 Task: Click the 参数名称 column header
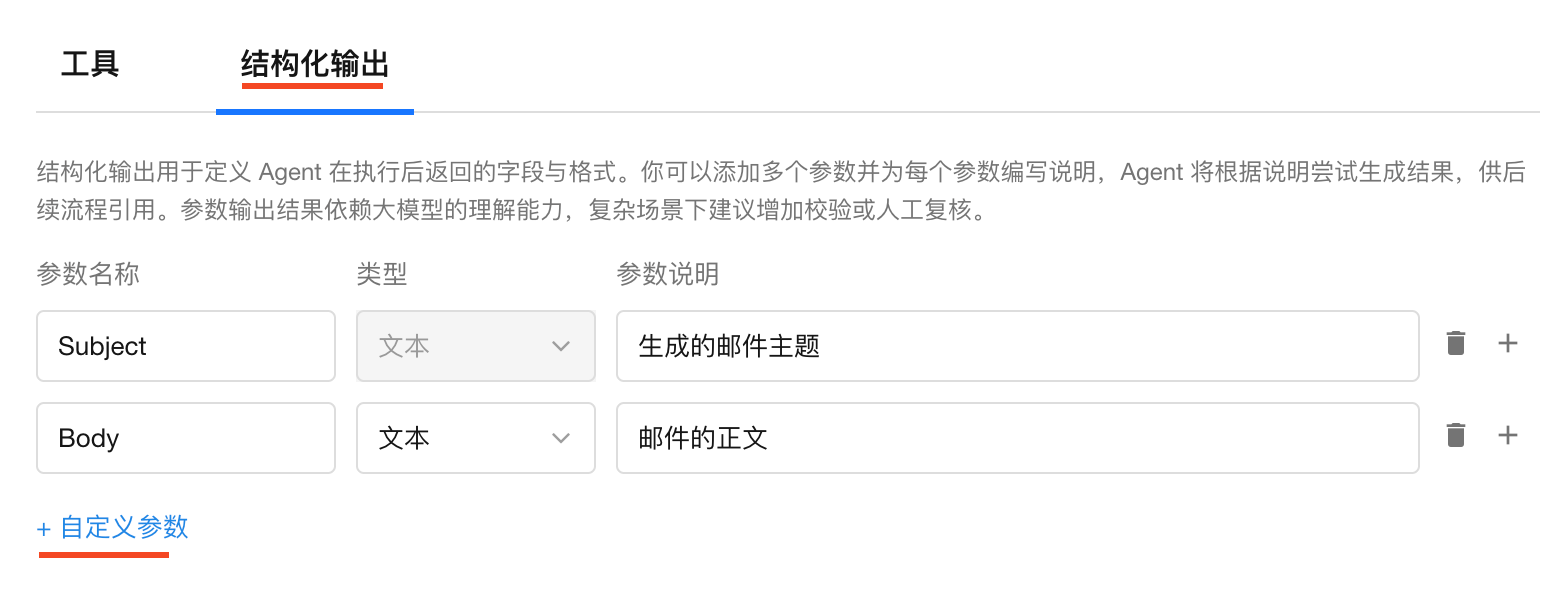click(88, 274)
